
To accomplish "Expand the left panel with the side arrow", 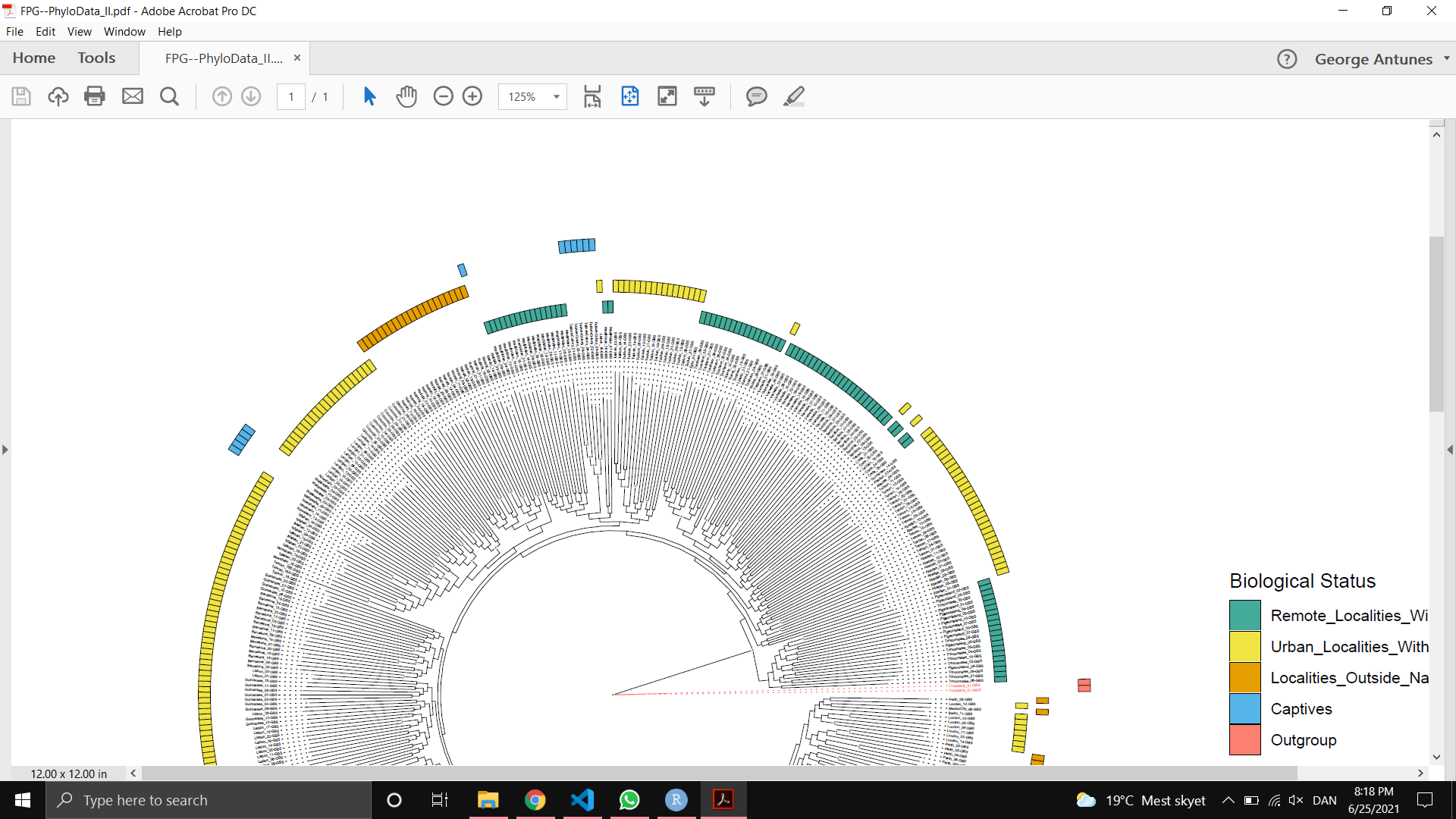I will pyautogui.click(x=5, y=449).
